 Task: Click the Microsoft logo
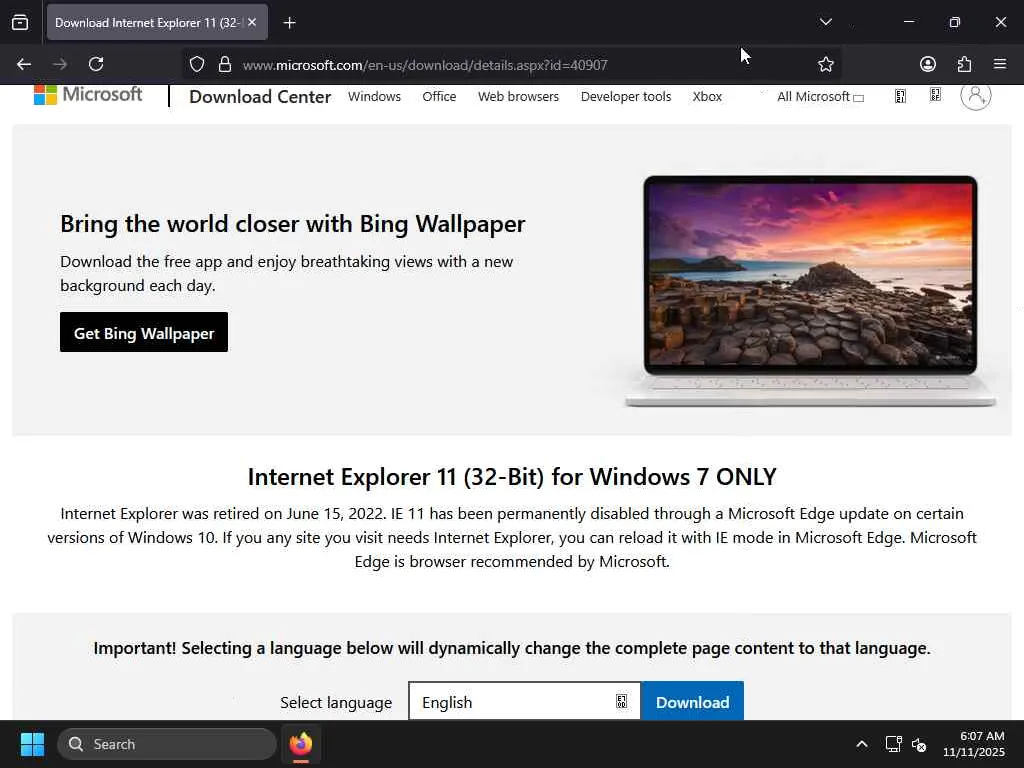coord(88,95)
